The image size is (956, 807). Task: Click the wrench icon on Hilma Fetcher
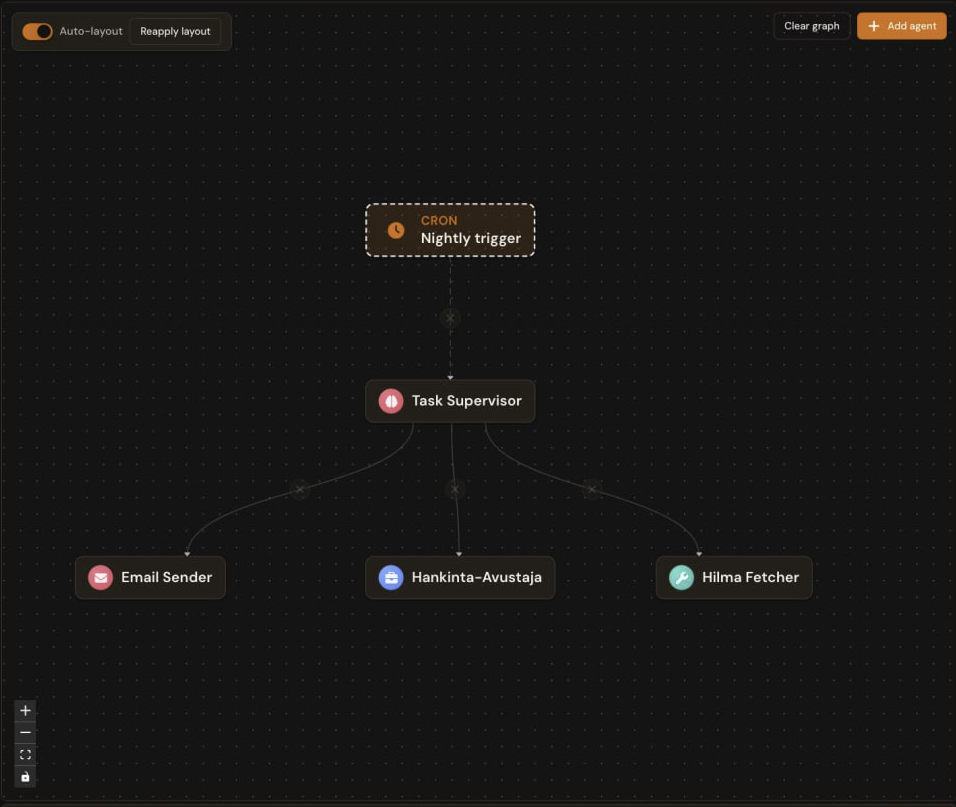click(x=681, y=577)
